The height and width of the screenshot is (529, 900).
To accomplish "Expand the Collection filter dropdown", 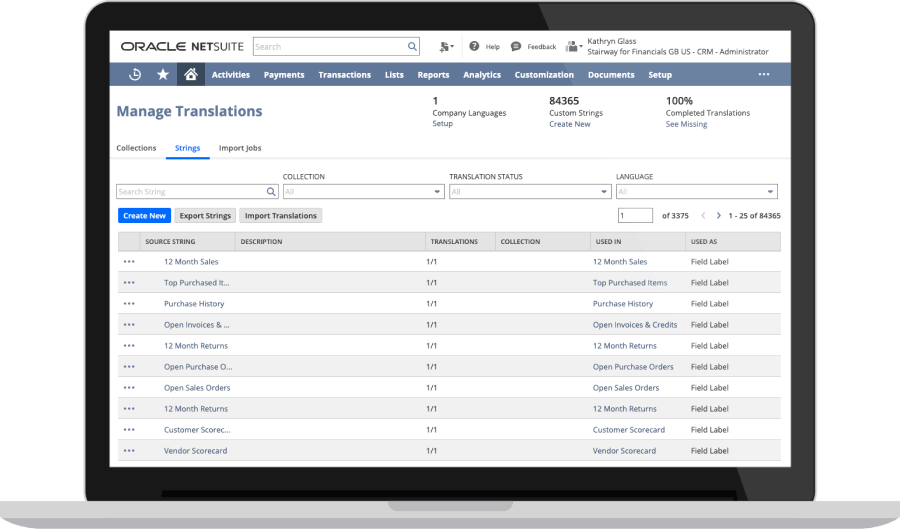I will pyautogui.click(x=437, y=191).
